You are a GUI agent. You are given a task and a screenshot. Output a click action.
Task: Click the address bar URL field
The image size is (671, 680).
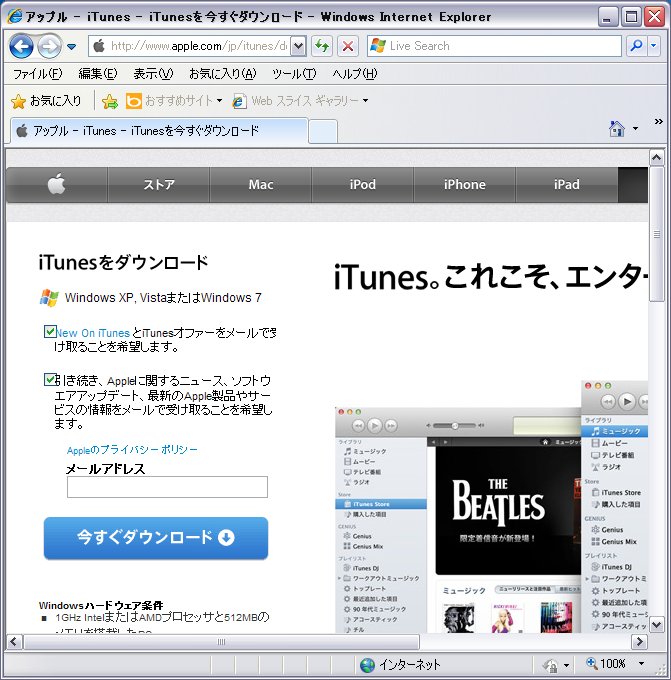pos(189,46)
